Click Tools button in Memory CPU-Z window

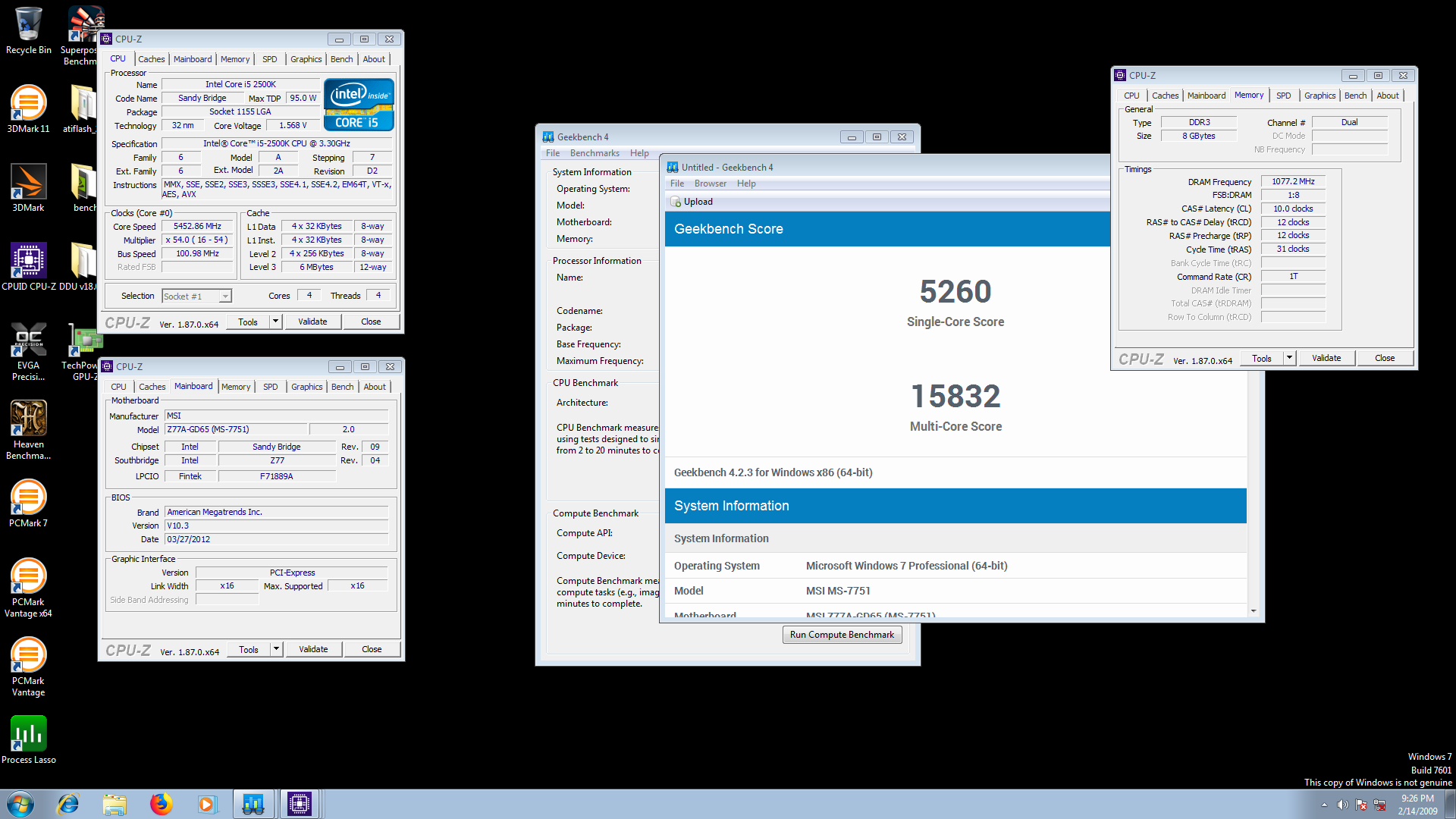coord(1262,358)
